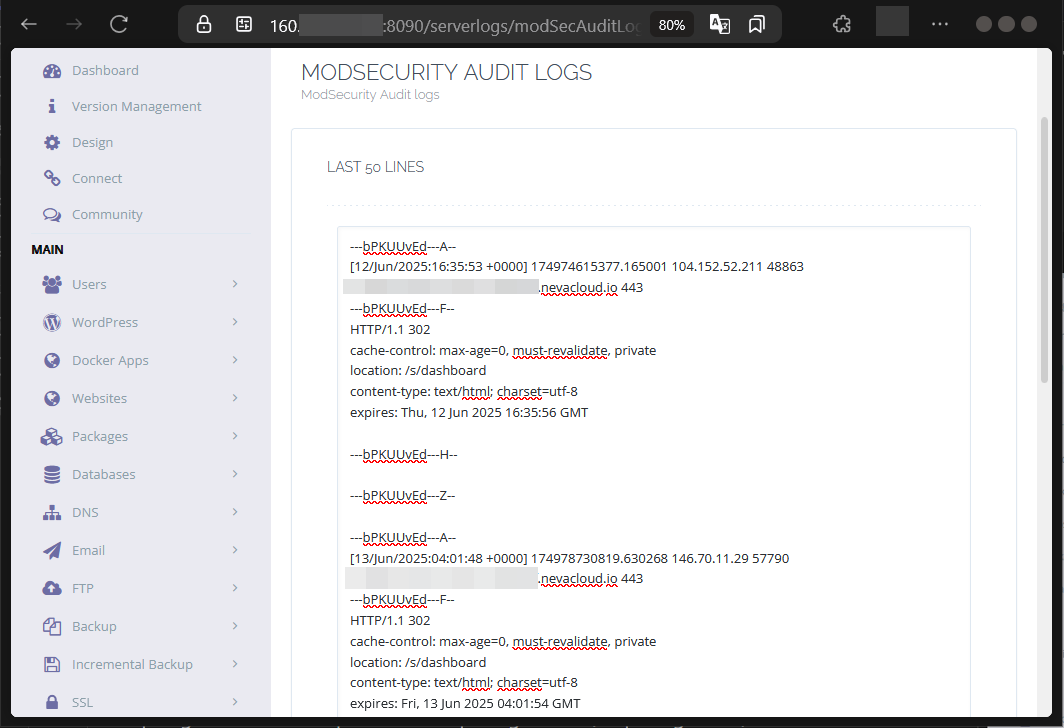Click the Version Management info icon
The image size is (1064, 728).
(52, 107)
